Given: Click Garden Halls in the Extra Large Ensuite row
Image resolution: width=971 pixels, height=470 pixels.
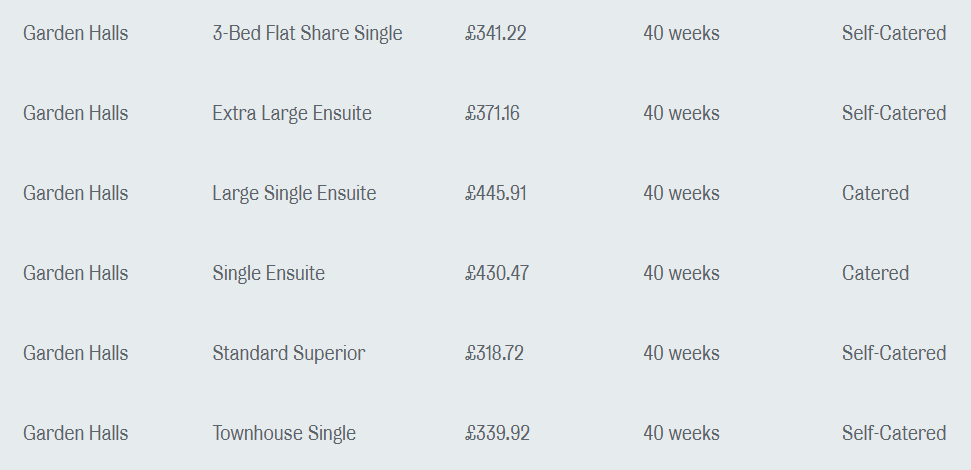Looking at the screenshot, I should tap(76, 113).
